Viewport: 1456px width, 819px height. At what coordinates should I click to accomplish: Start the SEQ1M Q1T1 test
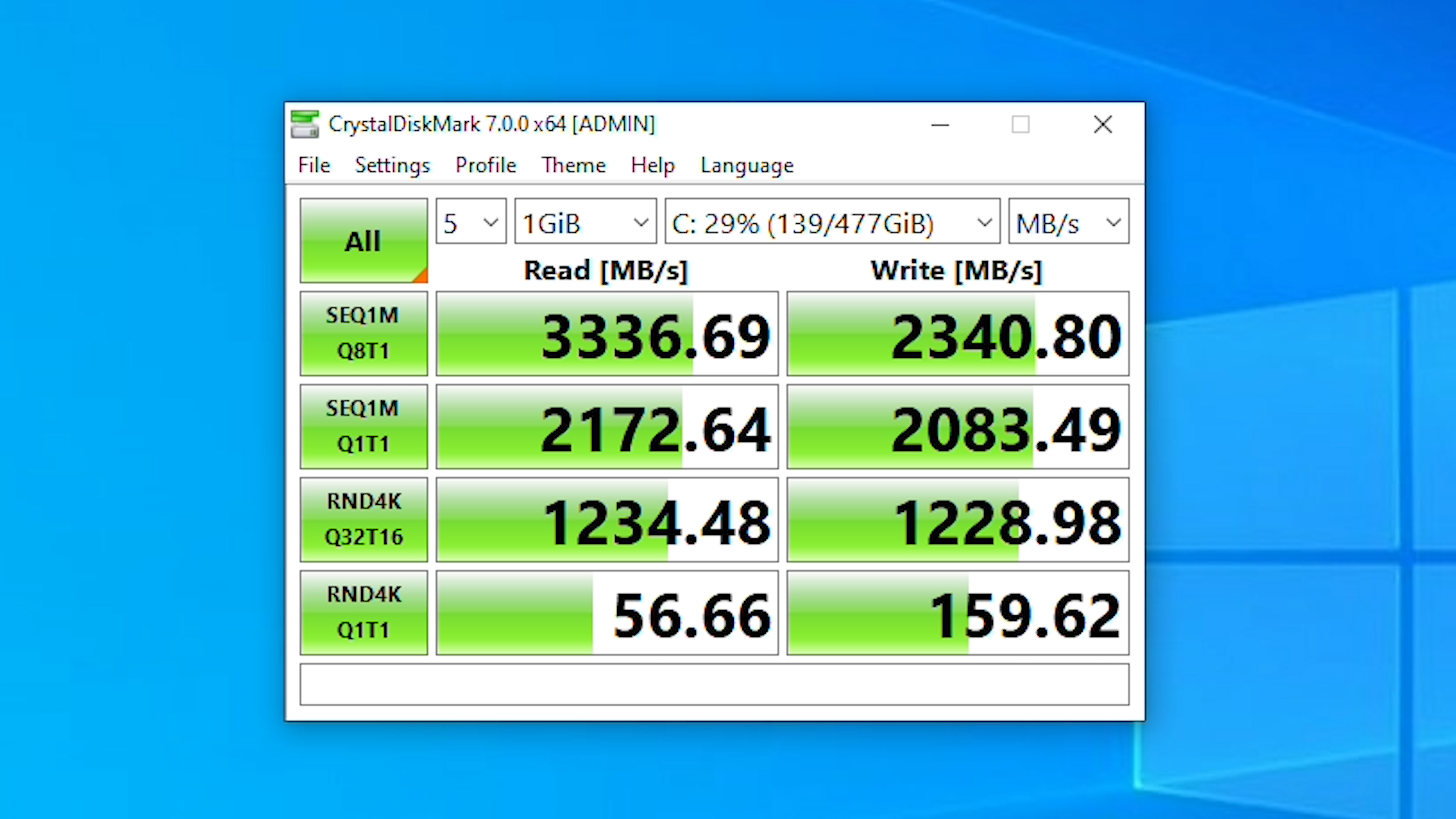click(x=364, y=426)
